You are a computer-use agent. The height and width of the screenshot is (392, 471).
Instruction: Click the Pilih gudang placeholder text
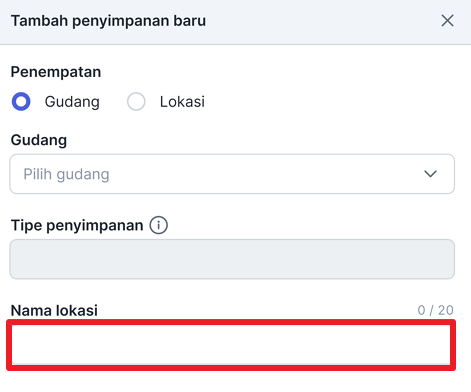click(66, 174)
